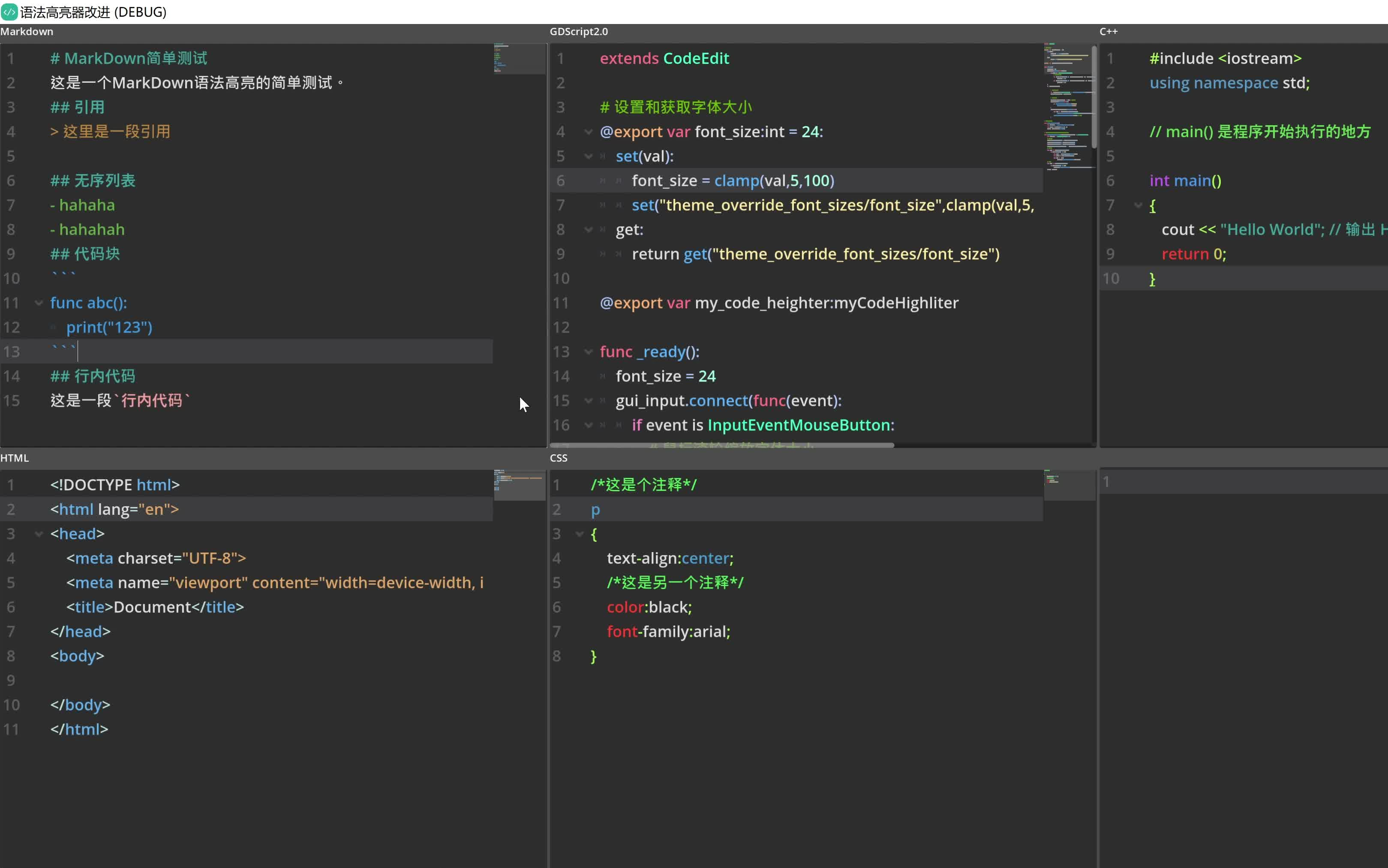
Task: Collapse the fold arrow at Markdown line 11
Action: [39, 303]
